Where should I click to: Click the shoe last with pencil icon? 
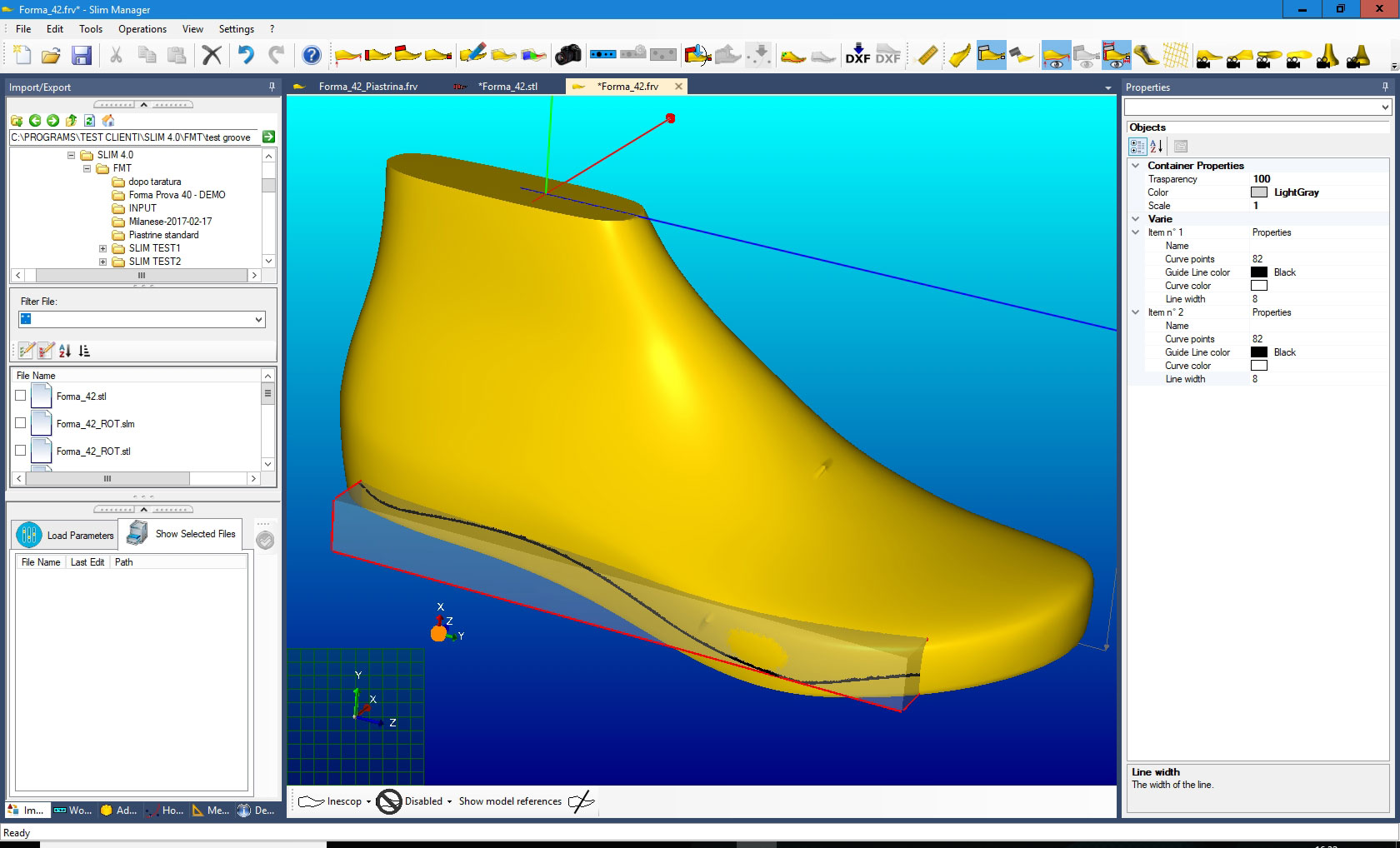pyautogui.click(x=472, y=55)
